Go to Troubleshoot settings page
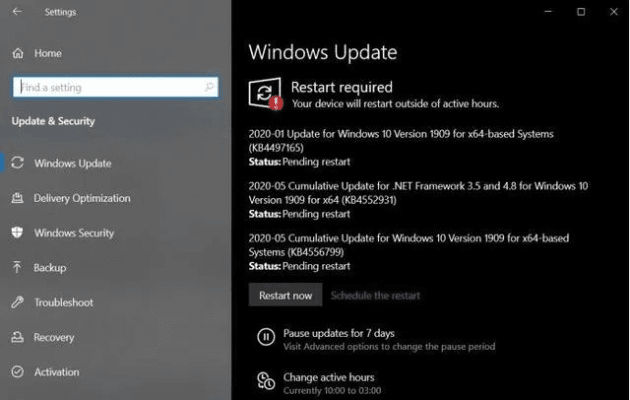630x400 pixels. point(63,302)
